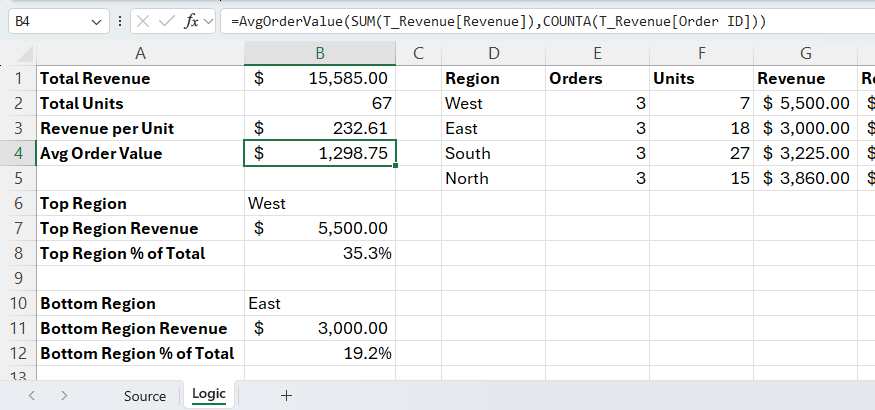The height and width of the screenshot is (410, 875).
Task: Go to next sheet arrow
Action: click(64, 395)
